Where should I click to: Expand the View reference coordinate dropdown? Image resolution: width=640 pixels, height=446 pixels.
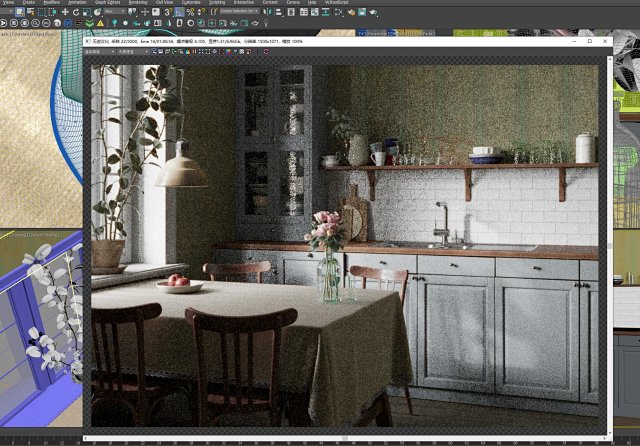(112, 12)
